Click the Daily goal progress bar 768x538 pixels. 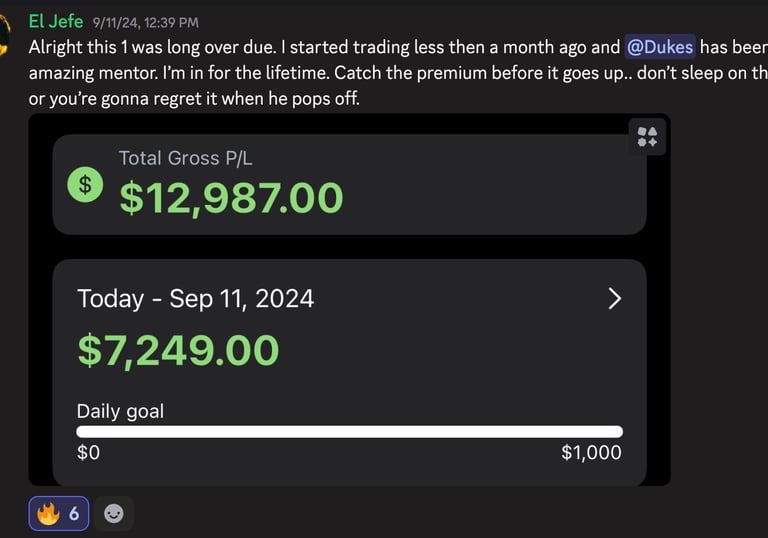350,432
